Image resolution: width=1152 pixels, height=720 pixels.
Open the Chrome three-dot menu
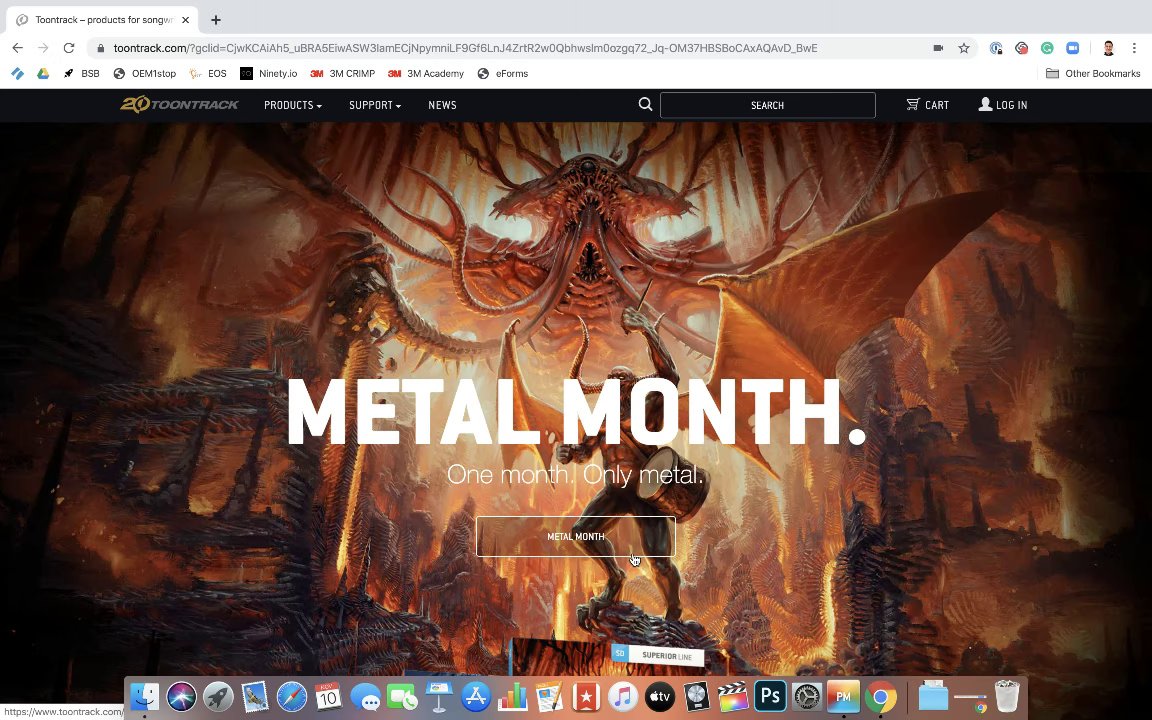point(1134,48)
